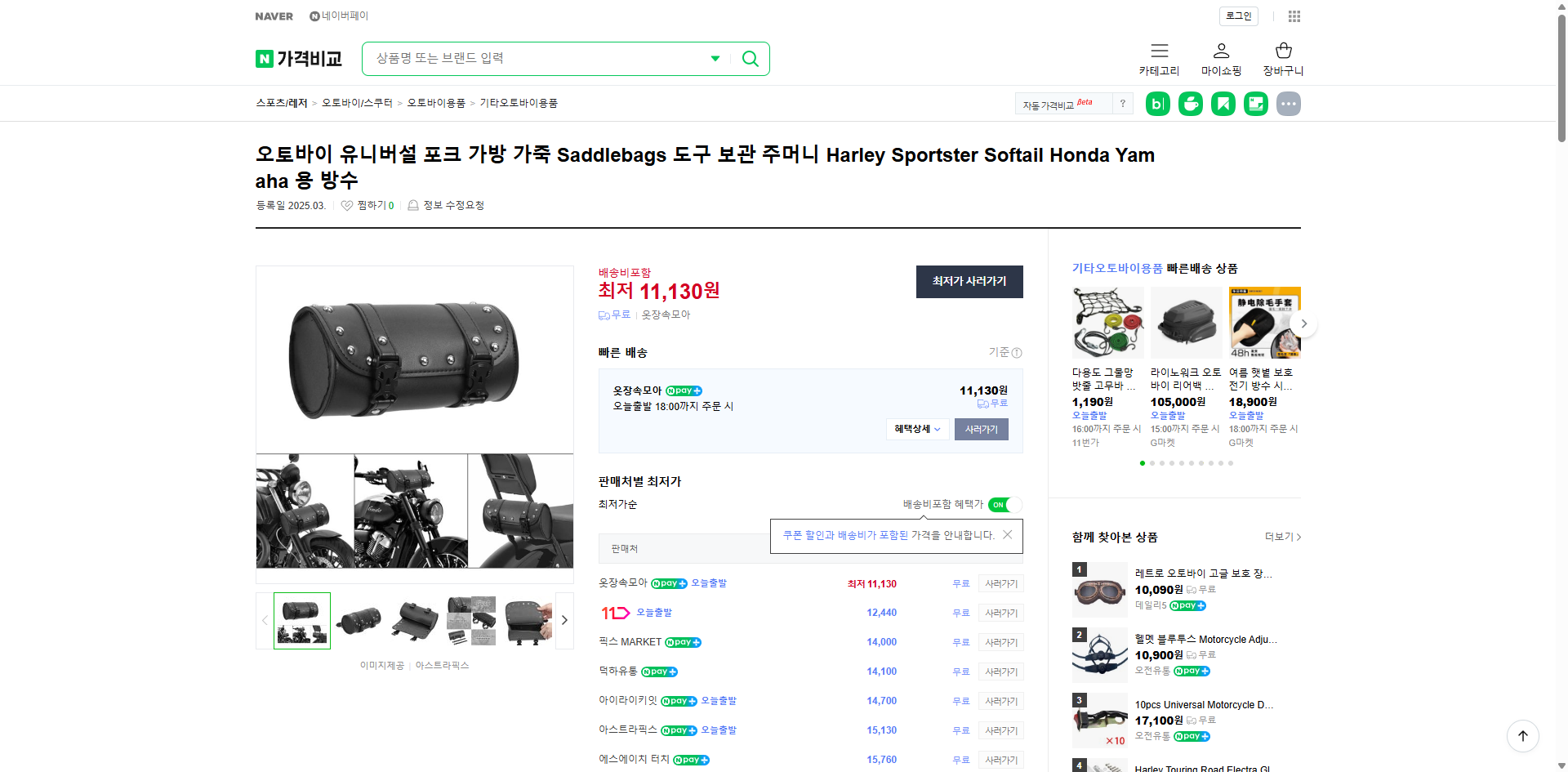The image size is (1568, 772).
Task: Select the green 카페 coffee-cup share icon
Action: [1190, 103]
